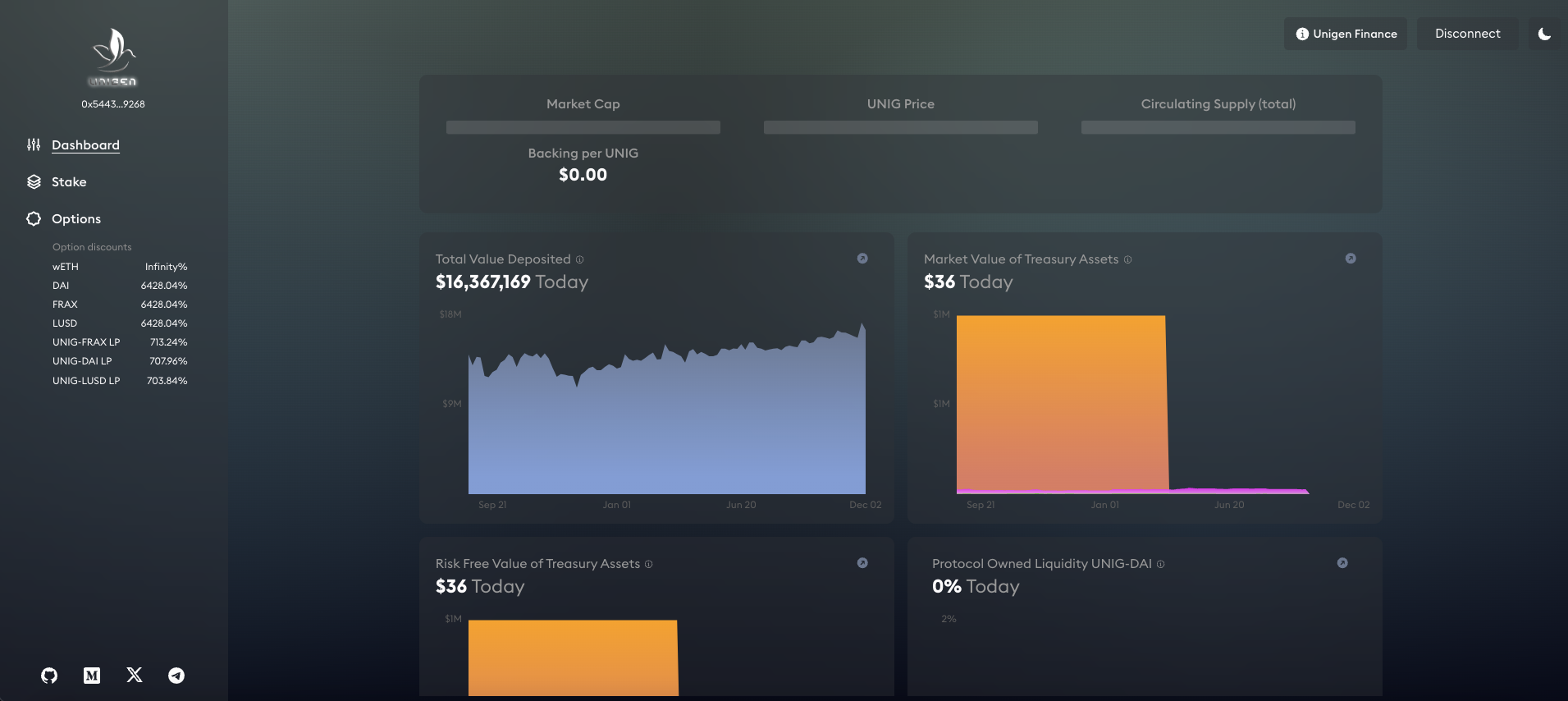Click the $16,367,169 total value
The image size is (1568, 701).
point(483,282)
